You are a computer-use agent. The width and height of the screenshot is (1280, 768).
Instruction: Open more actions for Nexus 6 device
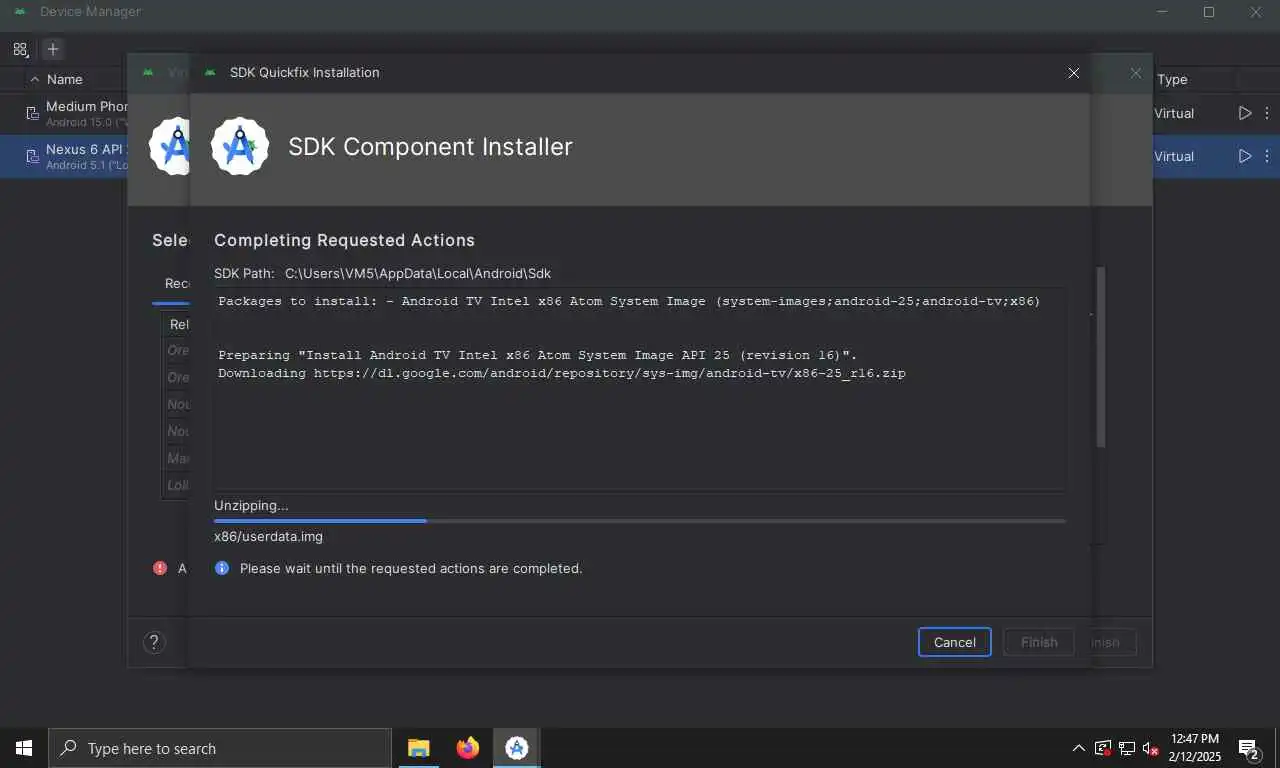1267,156
